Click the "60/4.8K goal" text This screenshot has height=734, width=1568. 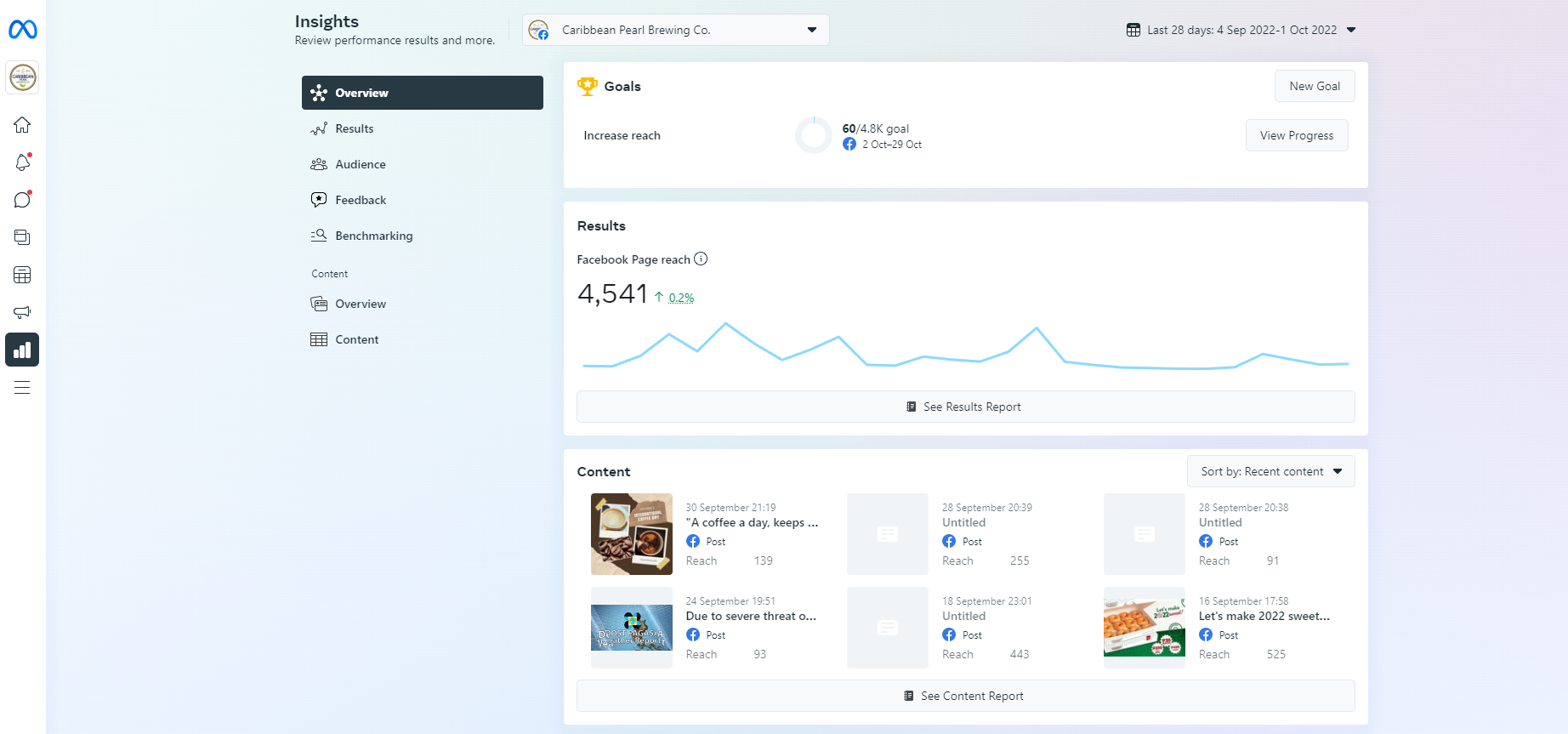876,129
